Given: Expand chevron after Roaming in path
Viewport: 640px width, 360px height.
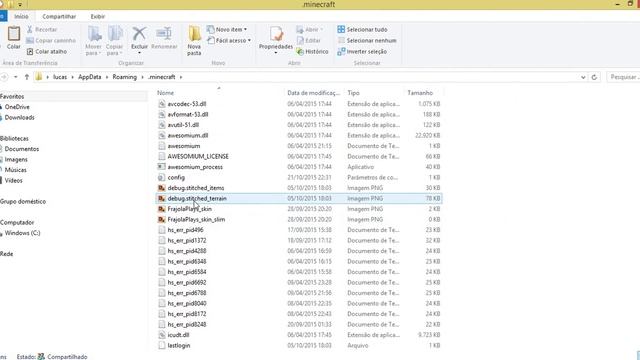Looking at the screenshot, I should tap(142, 77).
